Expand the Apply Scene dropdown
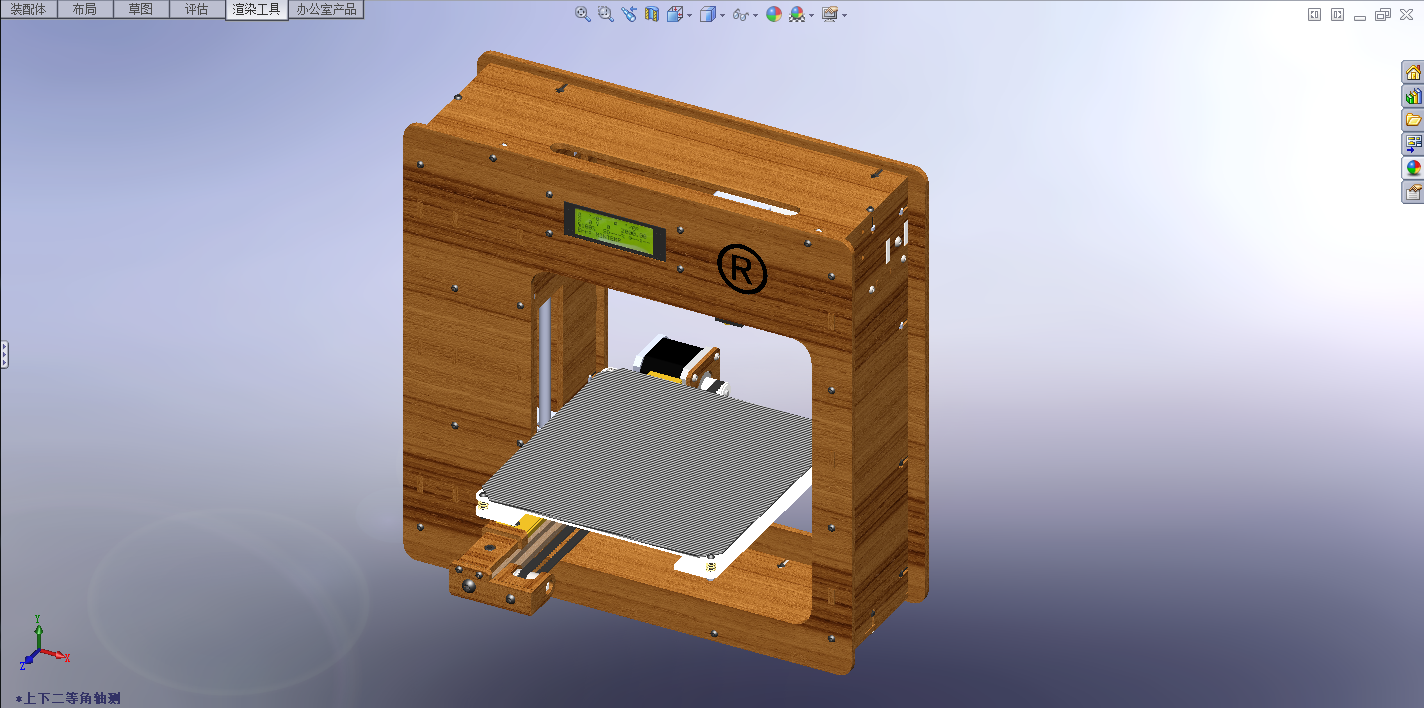Image resolution: width=1424 pixels, height=708 pixels. coord(810,14)
